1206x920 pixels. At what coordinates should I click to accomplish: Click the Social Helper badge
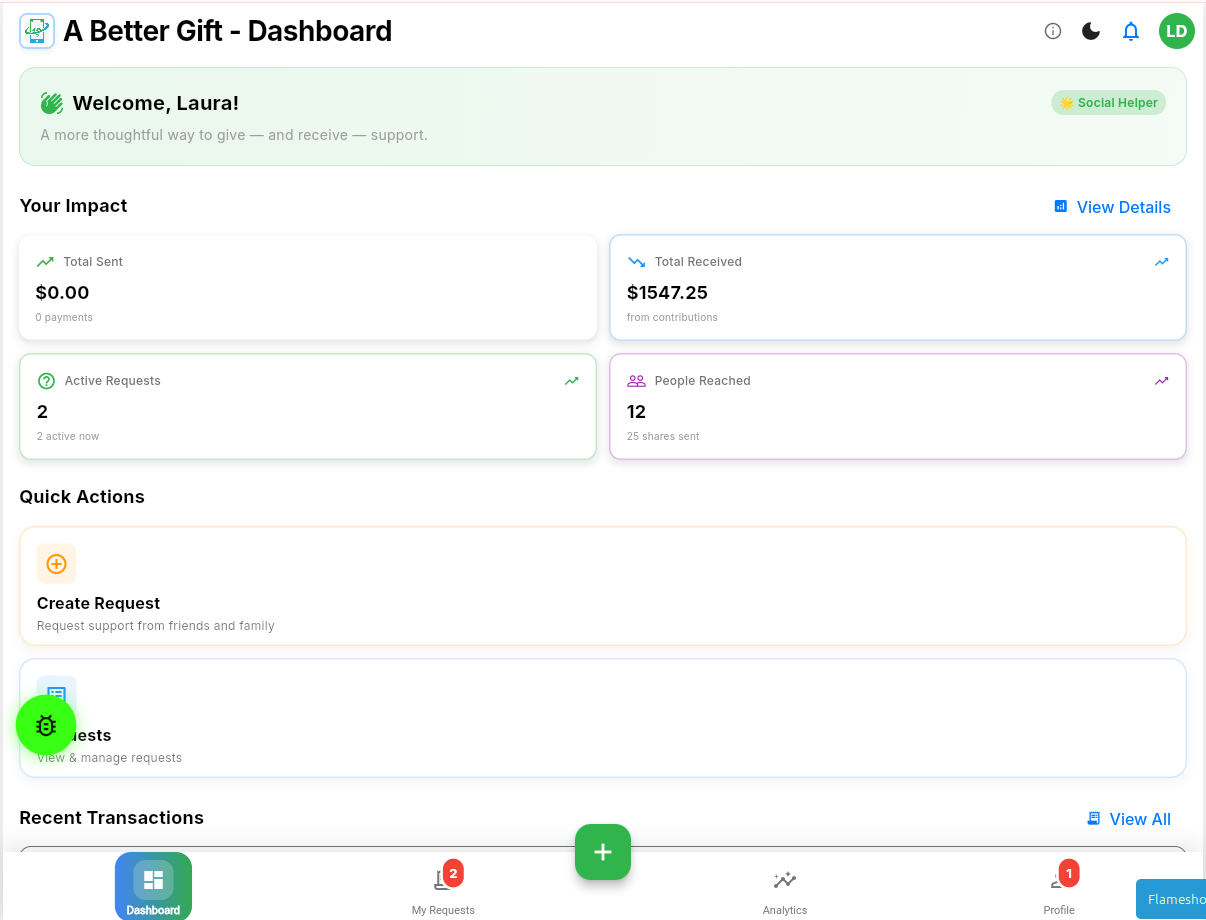1108,103
